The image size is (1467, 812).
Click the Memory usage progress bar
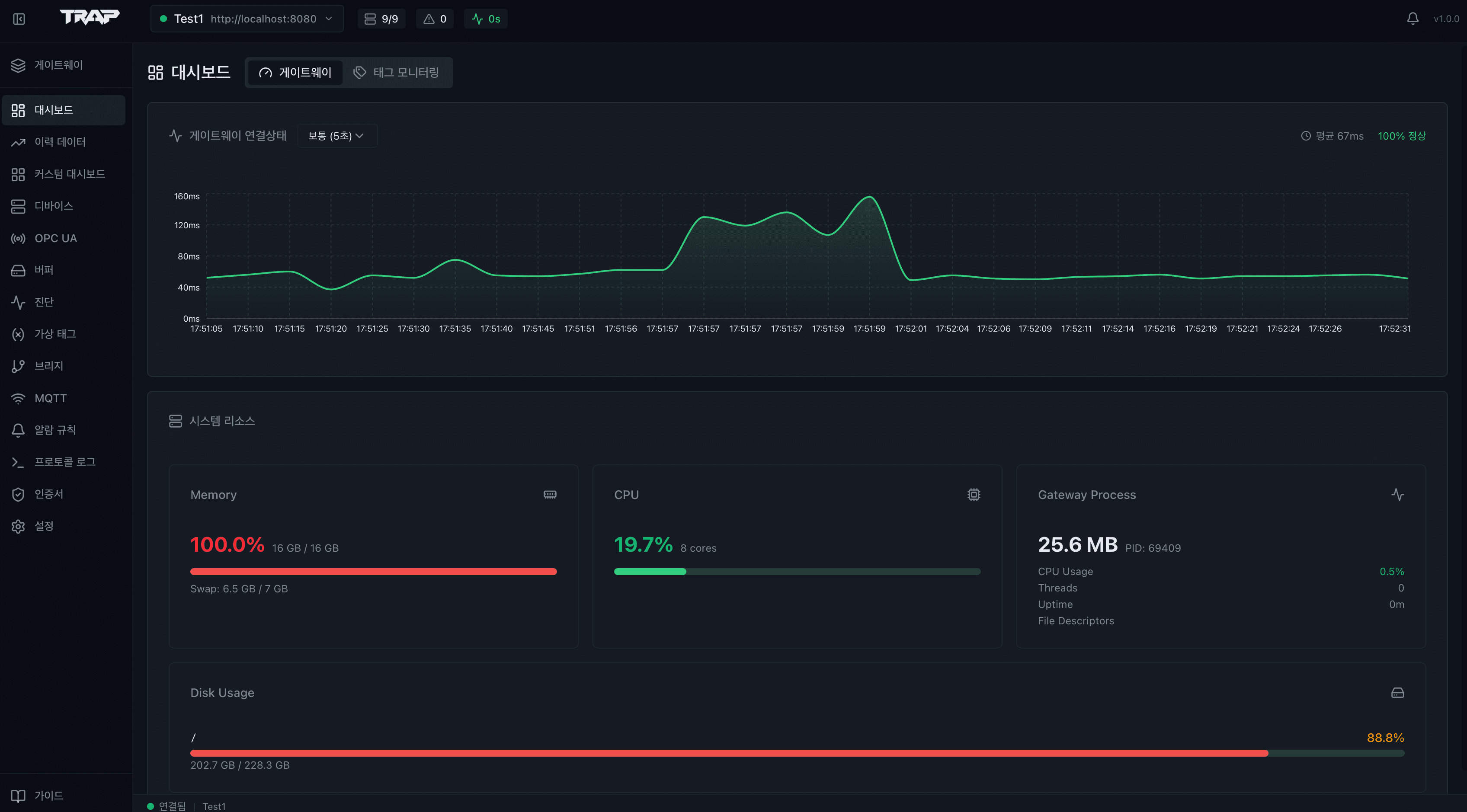[374, 572]
